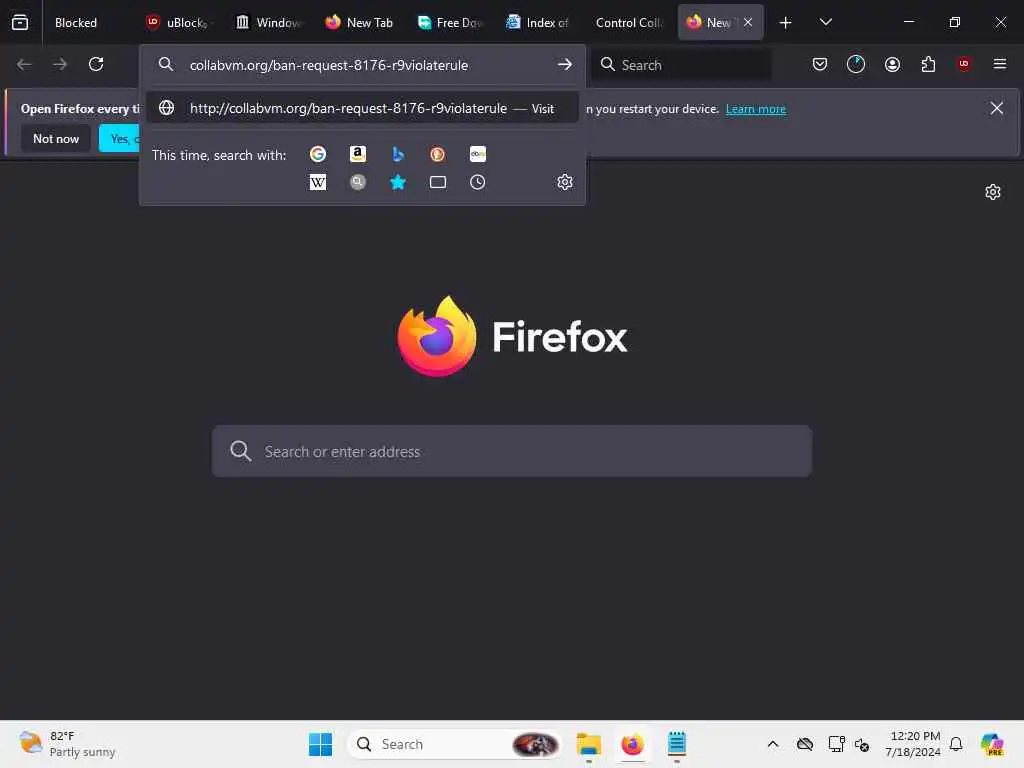Open Save to Pocket icon

click(820, 64)
